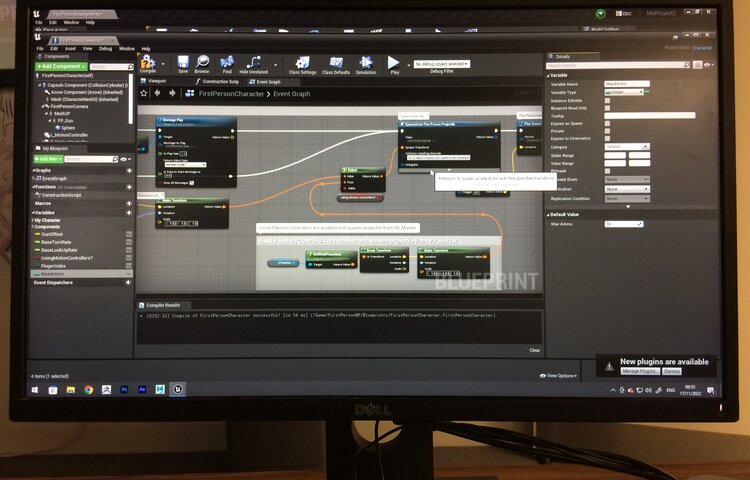Add a new variable with plus icon
750x480 pixels.
pyautogui.click(x=129, y=212)
